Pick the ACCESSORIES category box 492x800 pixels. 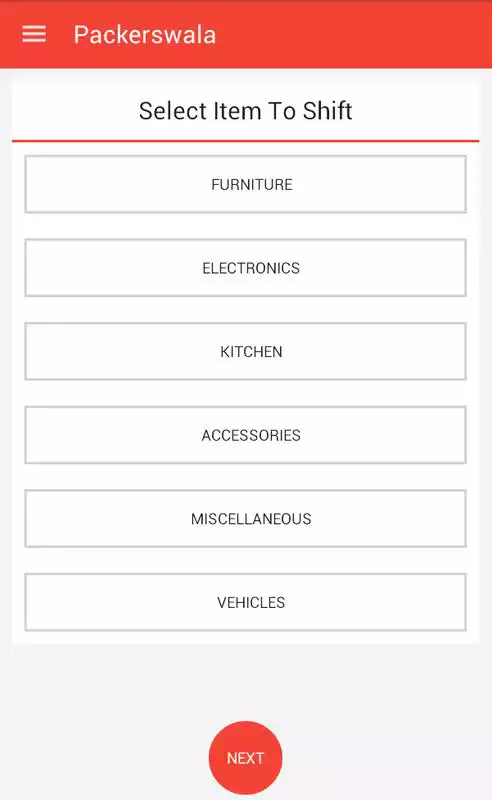coord(245,435)
